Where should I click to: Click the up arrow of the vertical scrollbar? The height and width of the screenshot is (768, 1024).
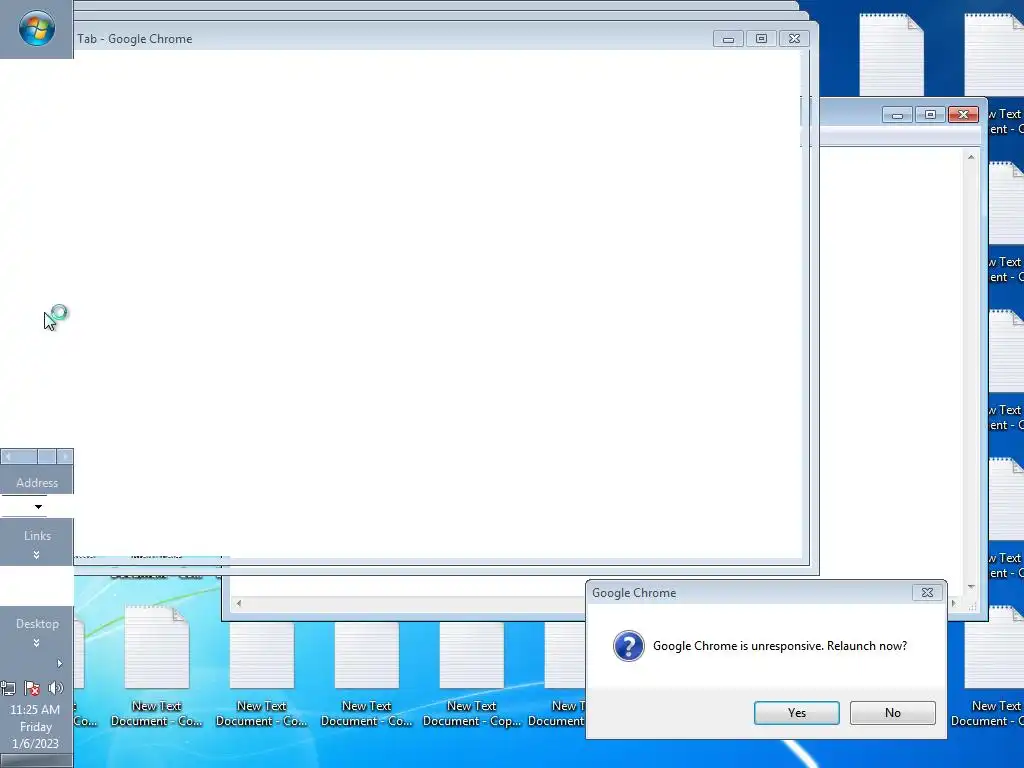tap(971, 157)
